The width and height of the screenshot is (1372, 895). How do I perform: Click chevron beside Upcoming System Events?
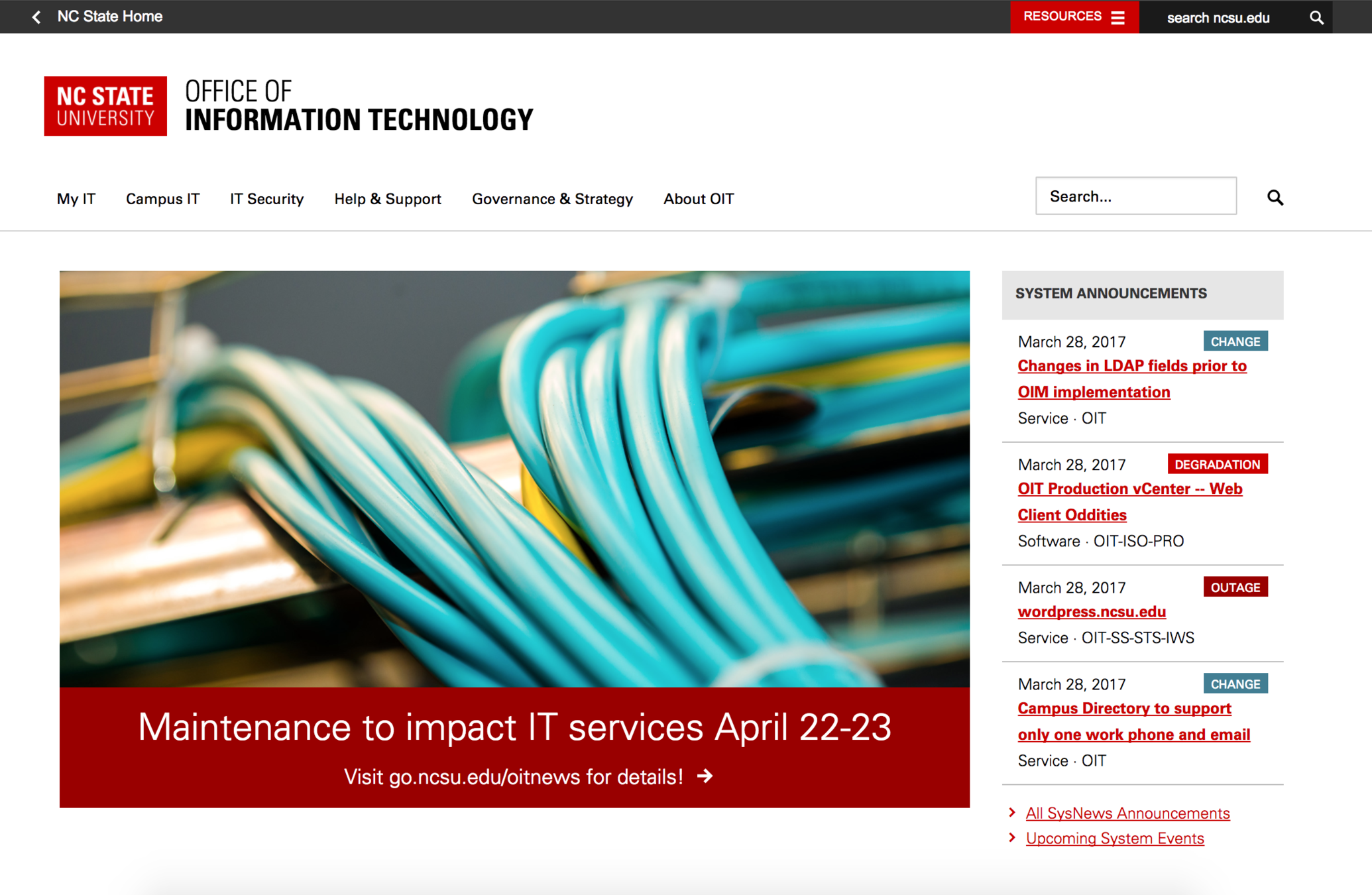click(1011, 837)
